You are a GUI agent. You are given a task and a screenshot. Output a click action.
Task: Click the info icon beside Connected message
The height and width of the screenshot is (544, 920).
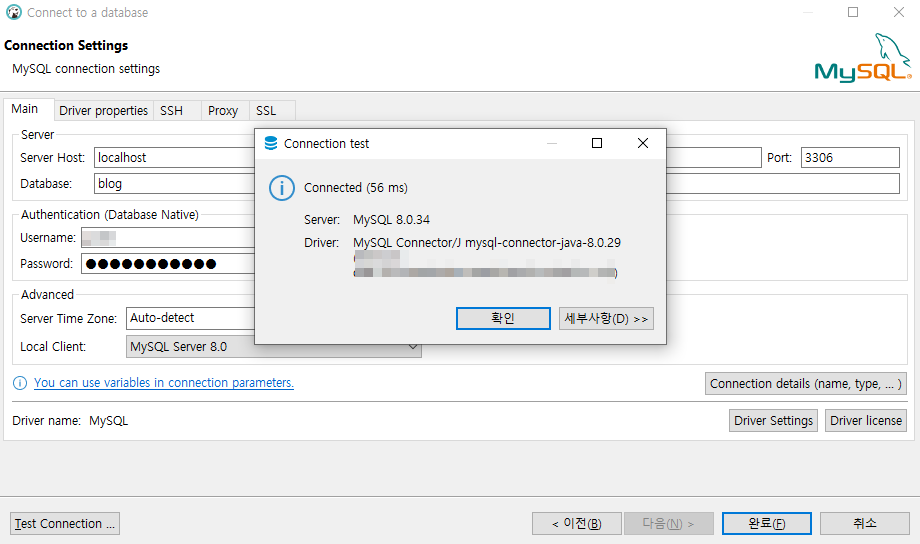282,188
